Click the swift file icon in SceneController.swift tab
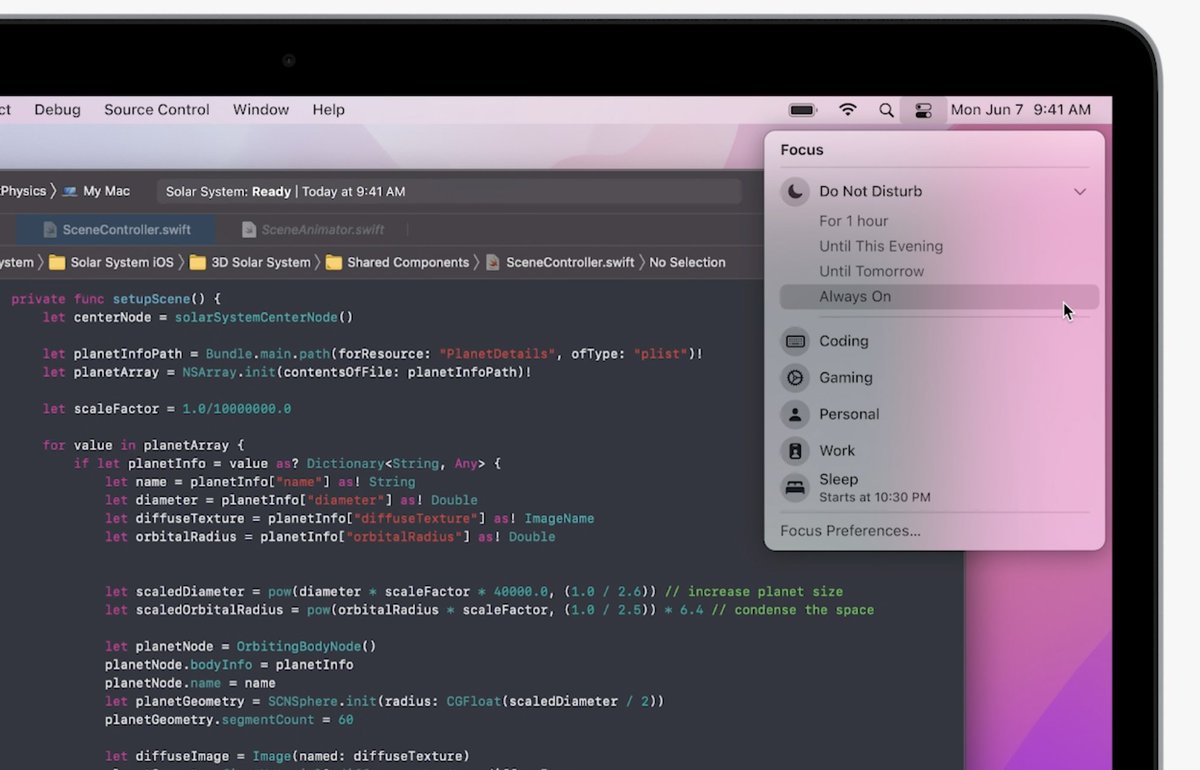Viewport: 1200px width, 770px height. (x=50, y=230)
